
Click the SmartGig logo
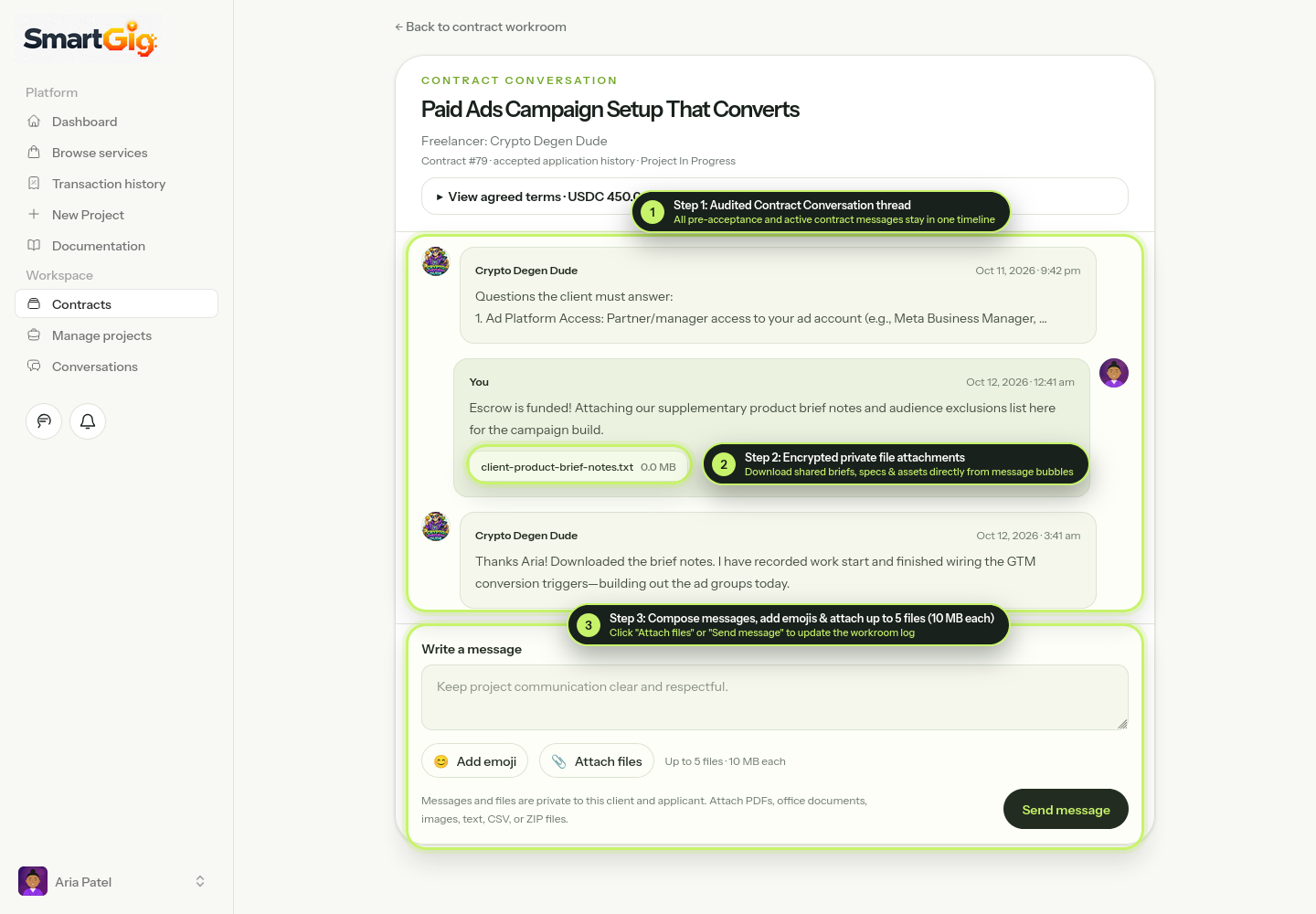pyautogui.click(x=90, y=38)
